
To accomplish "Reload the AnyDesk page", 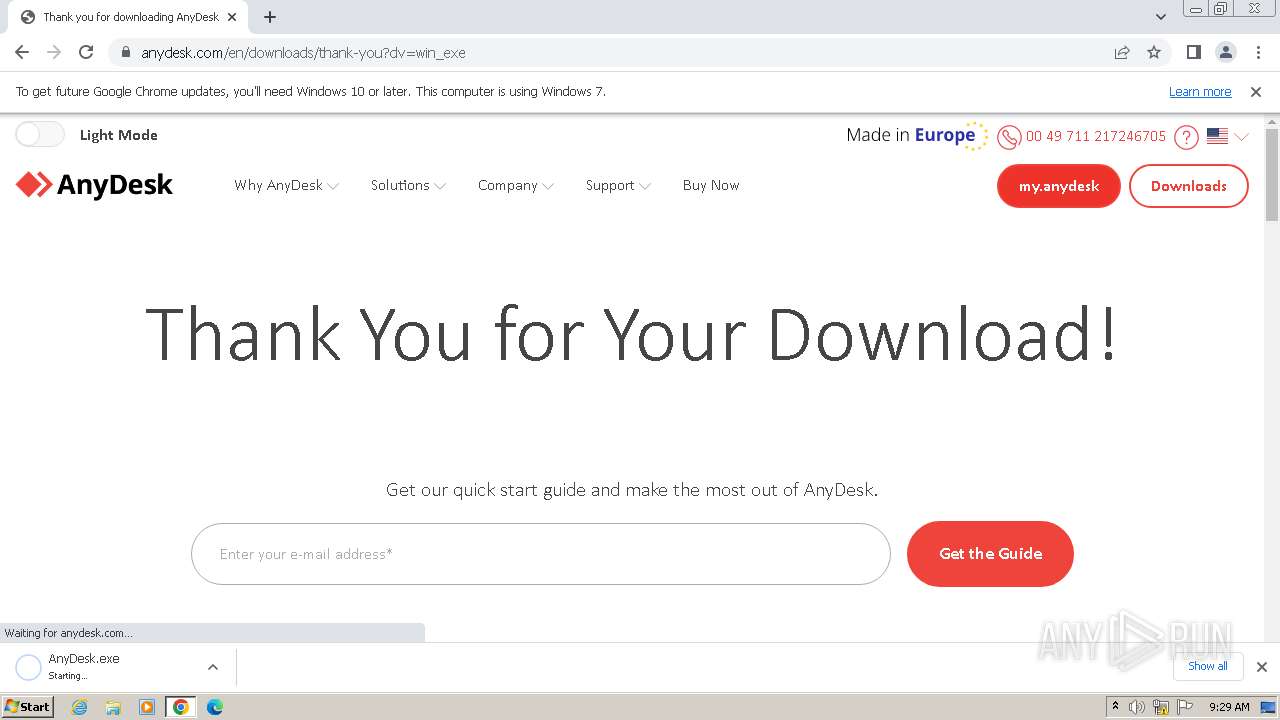I will (86, 52).
